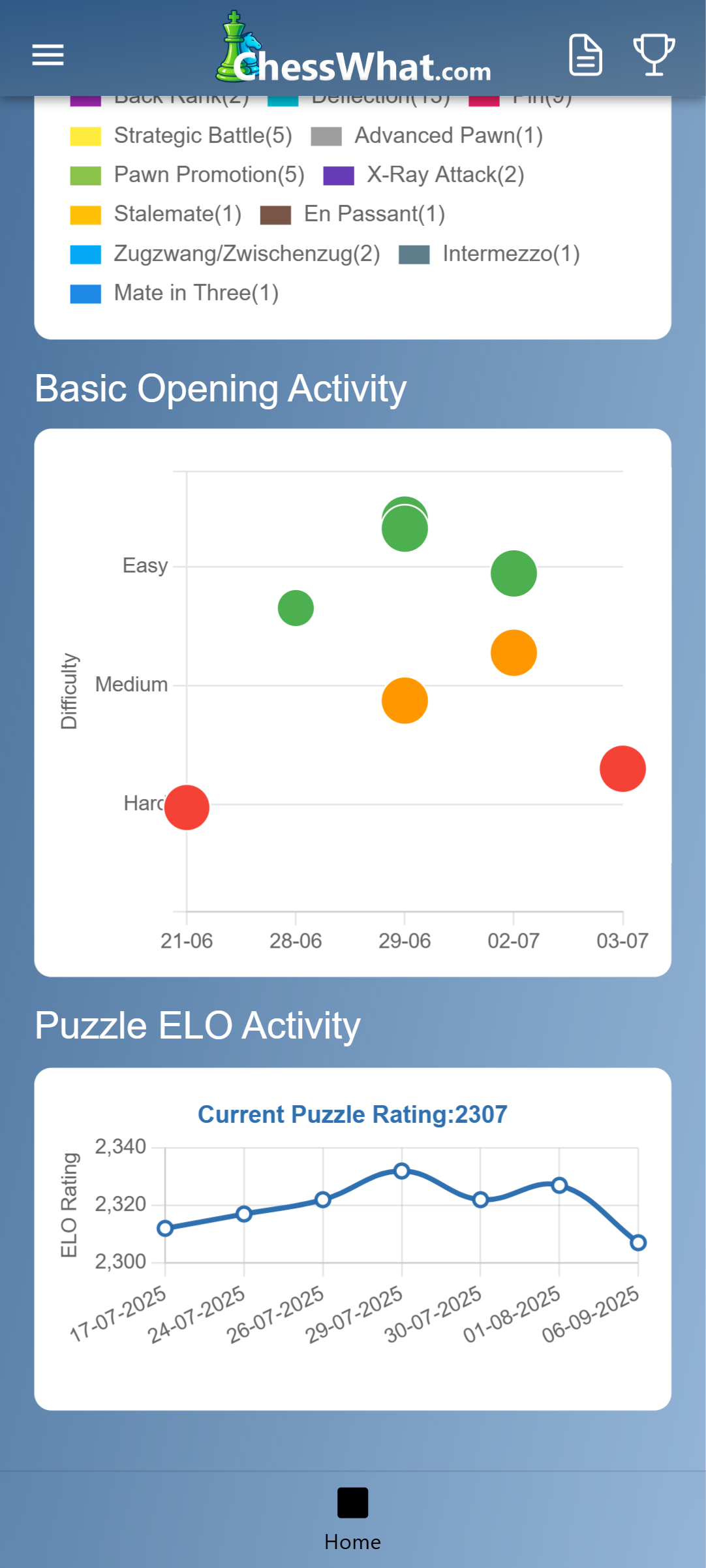Click red Hard bubble at 21-06
Viewport: 706px width, 1568px height.
(187, 808)
